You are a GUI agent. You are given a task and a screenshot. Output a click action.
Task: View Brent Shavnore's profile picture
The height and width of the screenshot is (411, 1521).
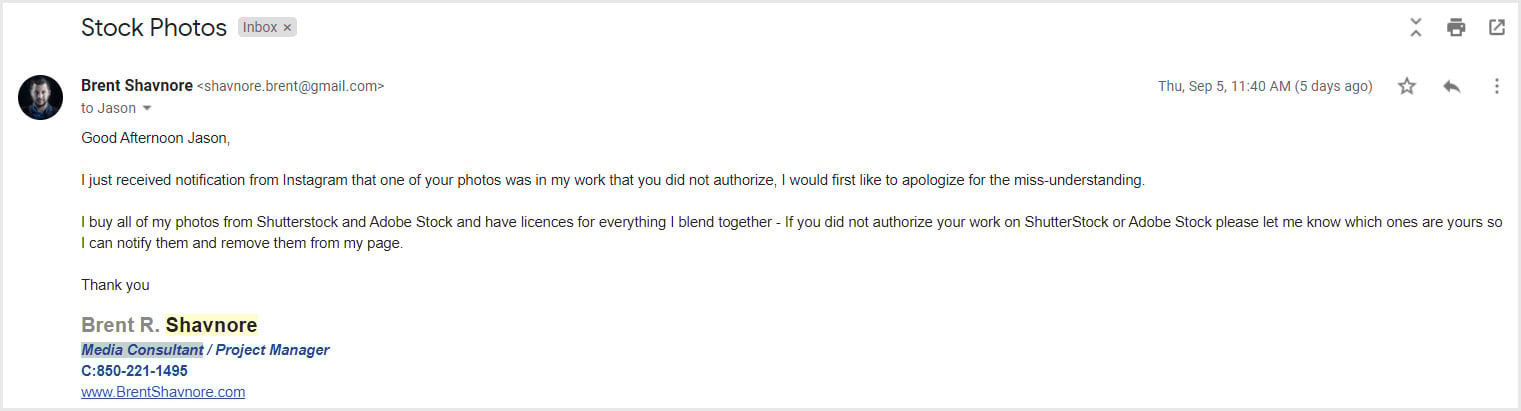(41, 97)
